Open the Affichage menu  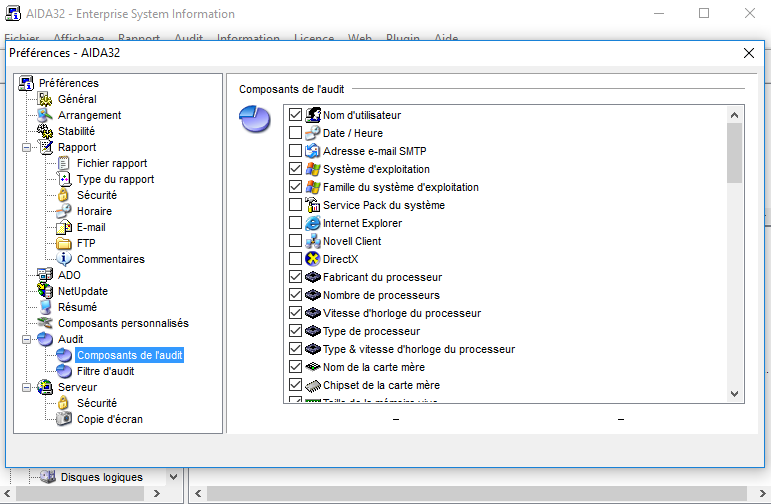tap(79, 37)
